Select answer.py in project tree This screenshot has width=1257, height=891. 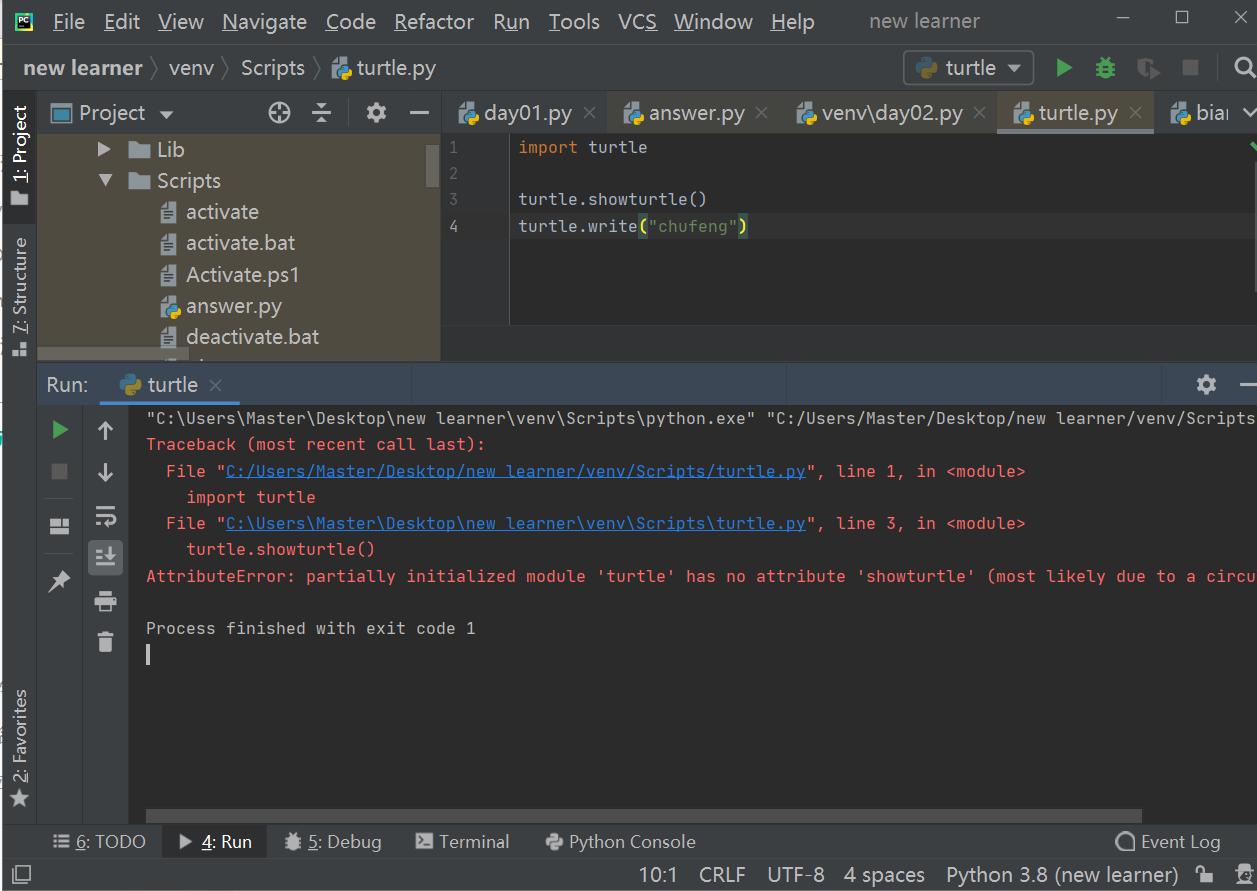(233, 306)
